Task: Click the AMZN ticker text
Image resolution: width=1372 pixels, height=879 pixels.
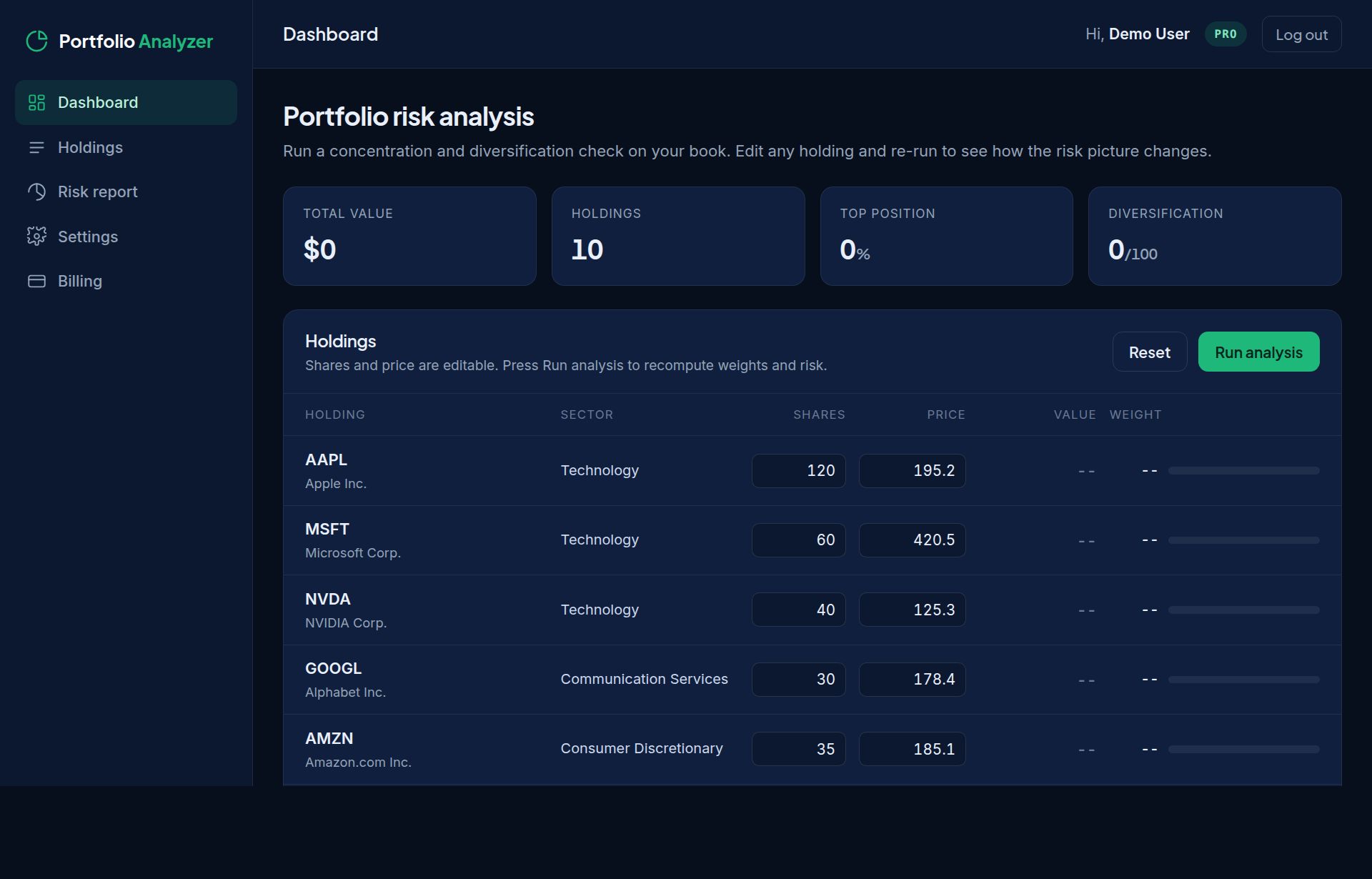Action: tap(329, 738)
